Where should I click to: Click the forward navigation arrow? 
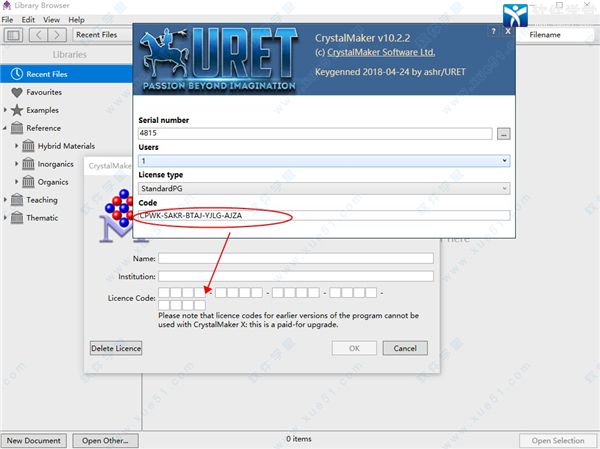pos(57,35)
